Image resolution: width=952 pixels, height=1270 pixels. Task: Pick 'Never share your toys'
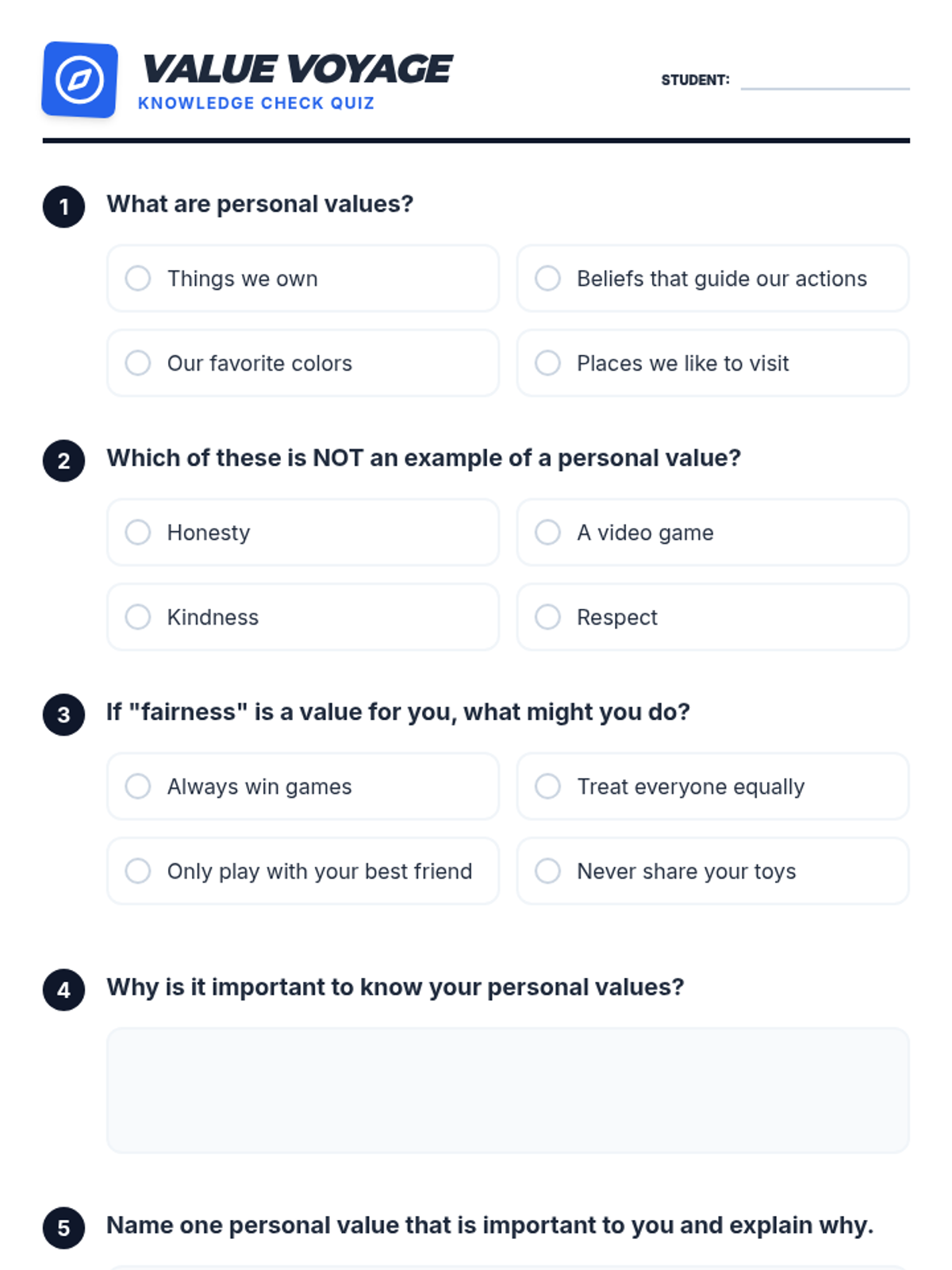pyautogui.click(x=712, y=871)
